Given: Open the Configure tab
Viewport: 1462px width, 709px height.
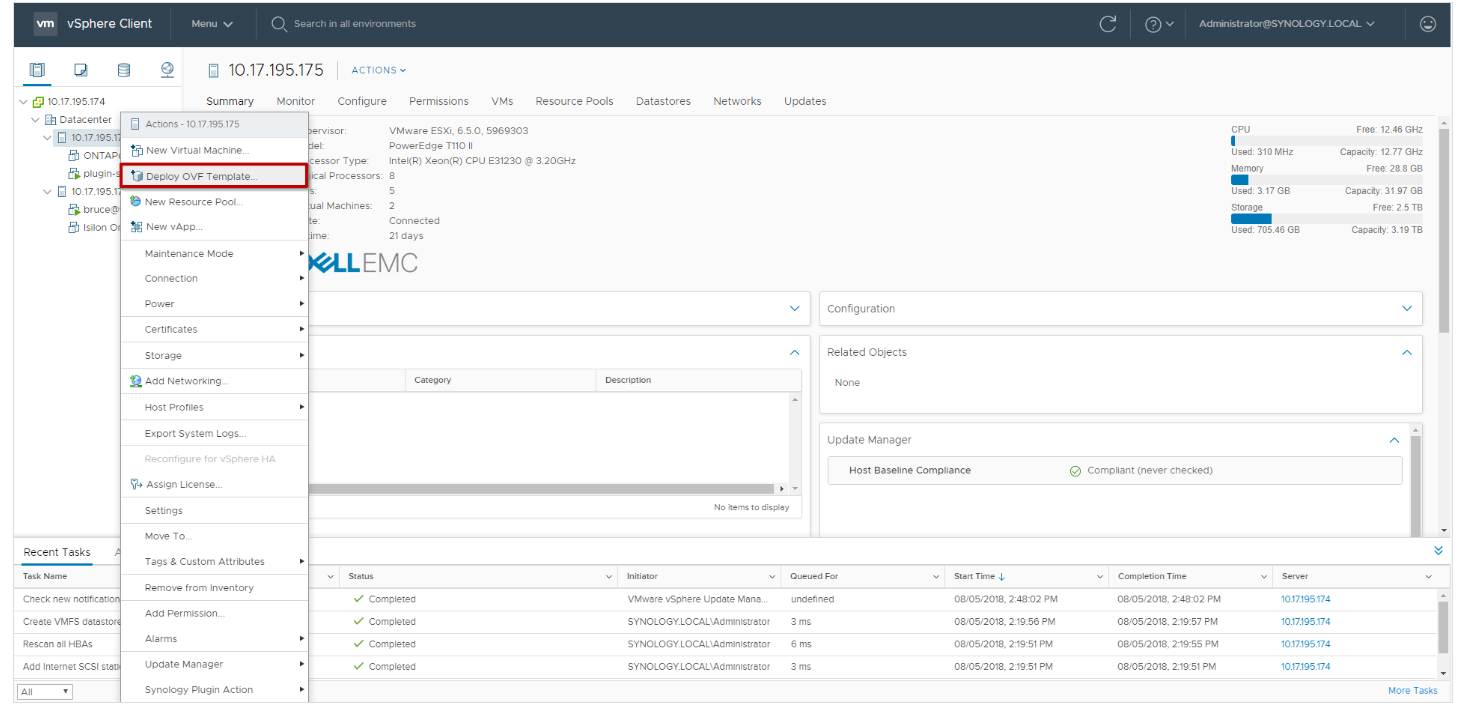Looking at the screenshot, I should 362,101.
